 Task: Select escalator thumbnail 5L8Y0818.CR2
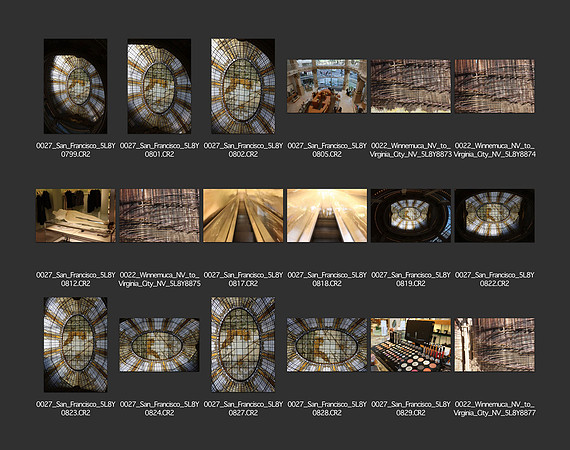[327, 216]
